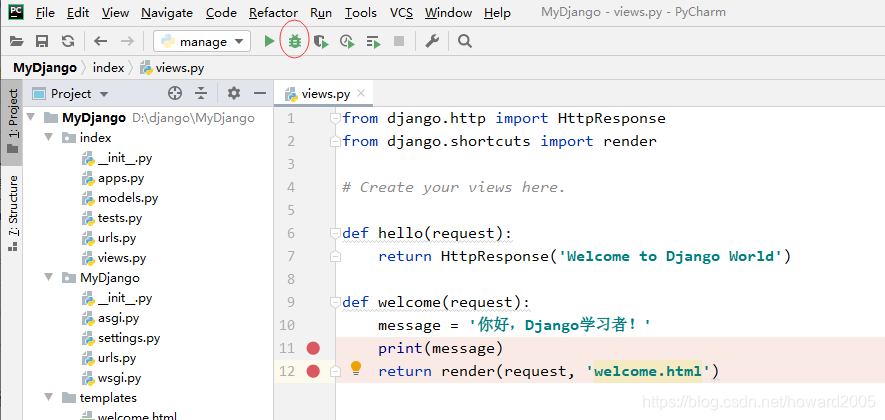Select wsgi.py in the project tree
Viewport: 885px width, 420px height.
tap(119, 378)
